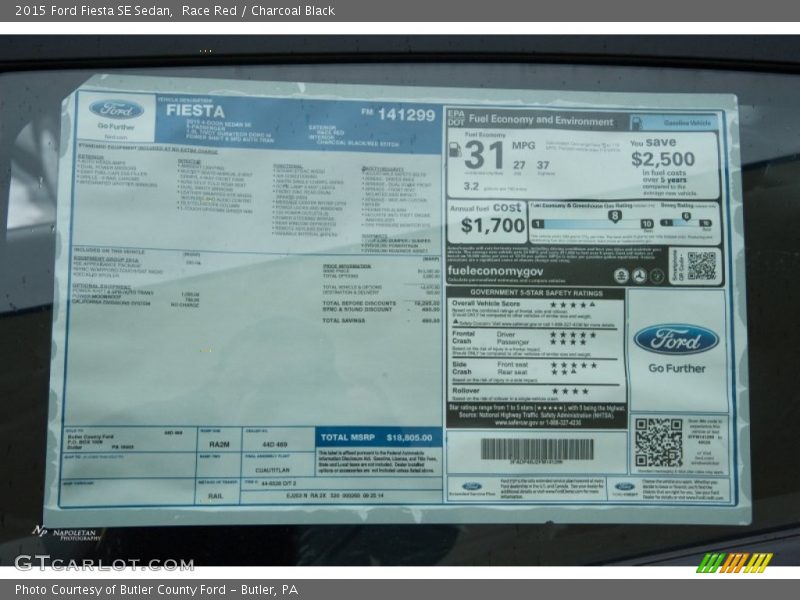The height and width of the screenshot is (600, 800).
Task: Click the Photo Courtesy of Butler County Ford caption
Action: (157, 589)
